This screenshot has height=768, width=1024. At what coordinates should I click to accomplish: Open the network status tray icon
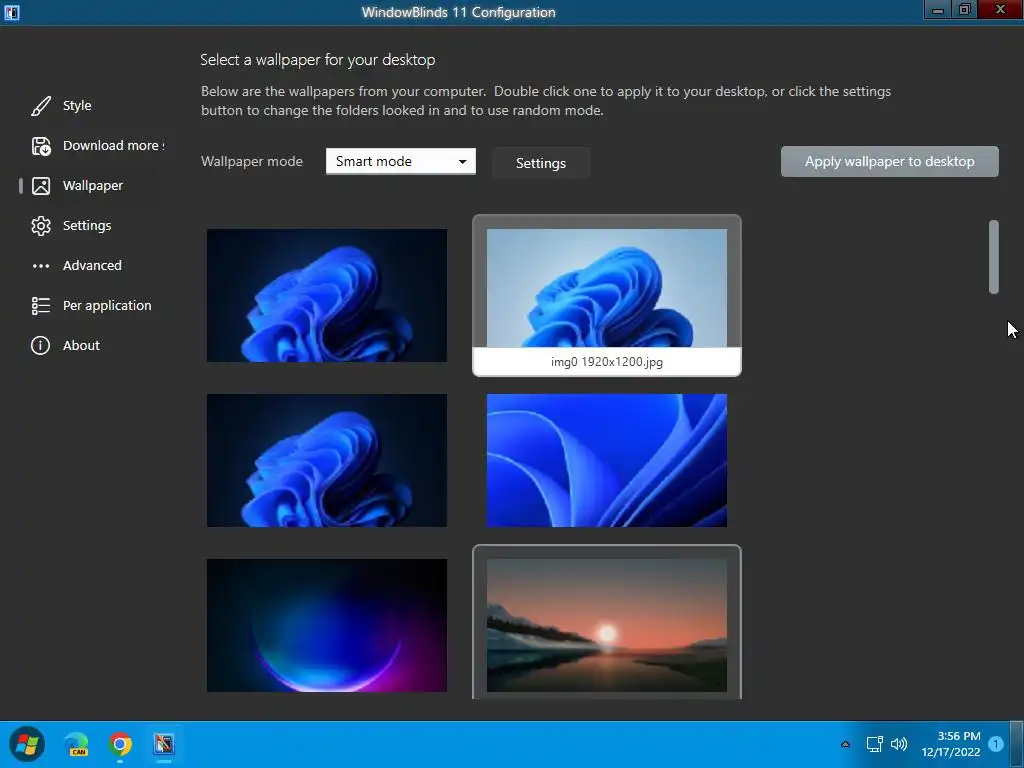point(874,744)
